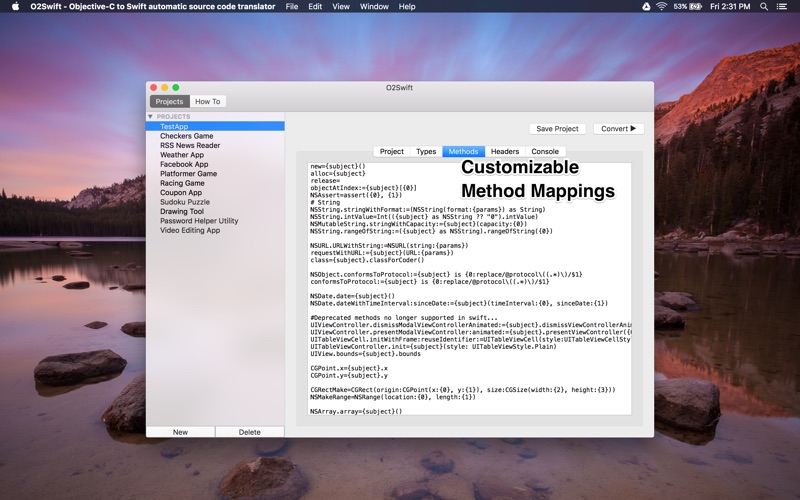Select the Project tab
The image size is (800, 500).
[391, 152]
